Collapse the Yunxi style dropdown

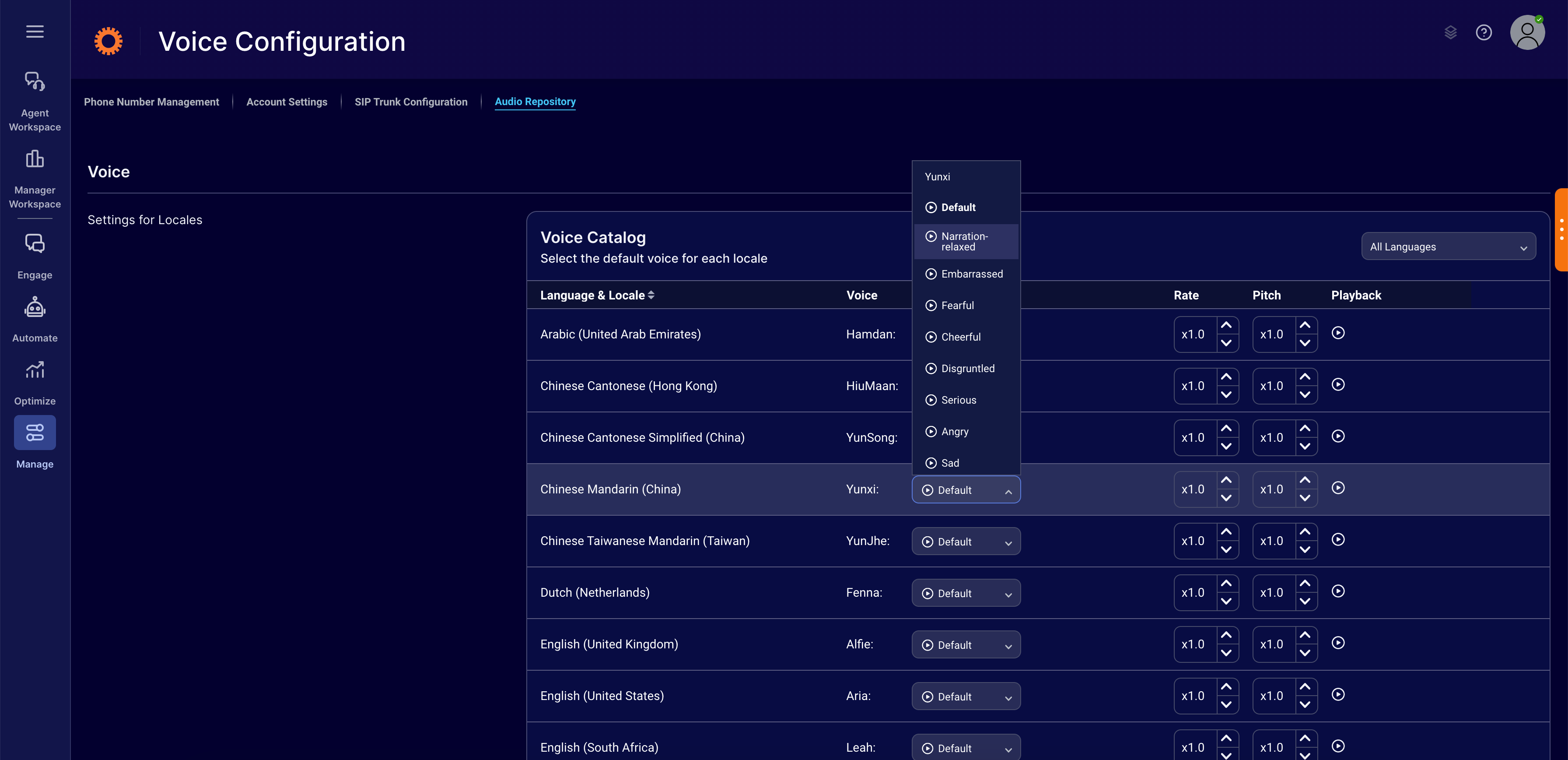966,489
